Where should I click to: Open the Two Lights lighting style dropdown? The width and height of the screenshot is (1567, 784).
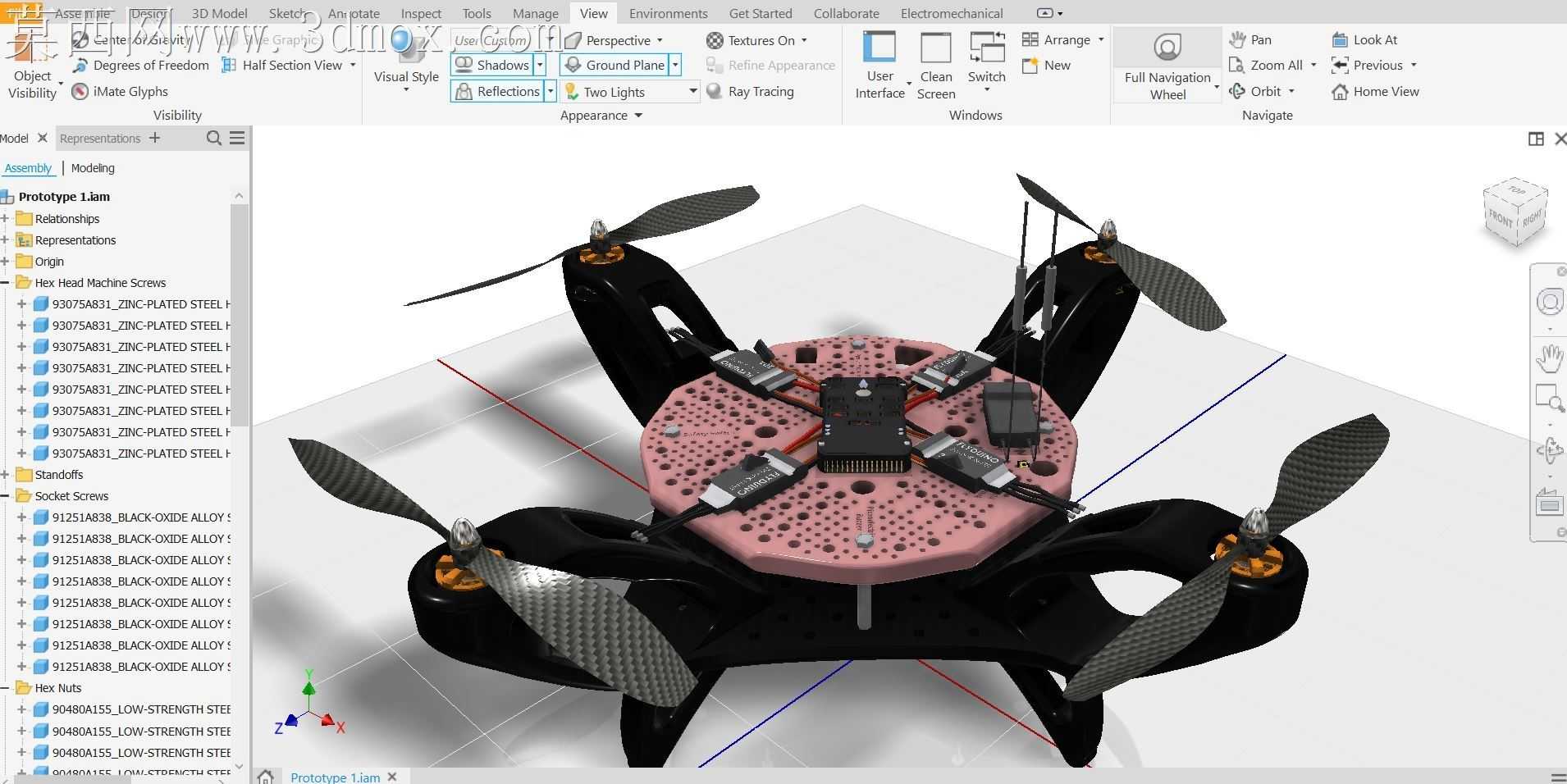click(692, 92)
